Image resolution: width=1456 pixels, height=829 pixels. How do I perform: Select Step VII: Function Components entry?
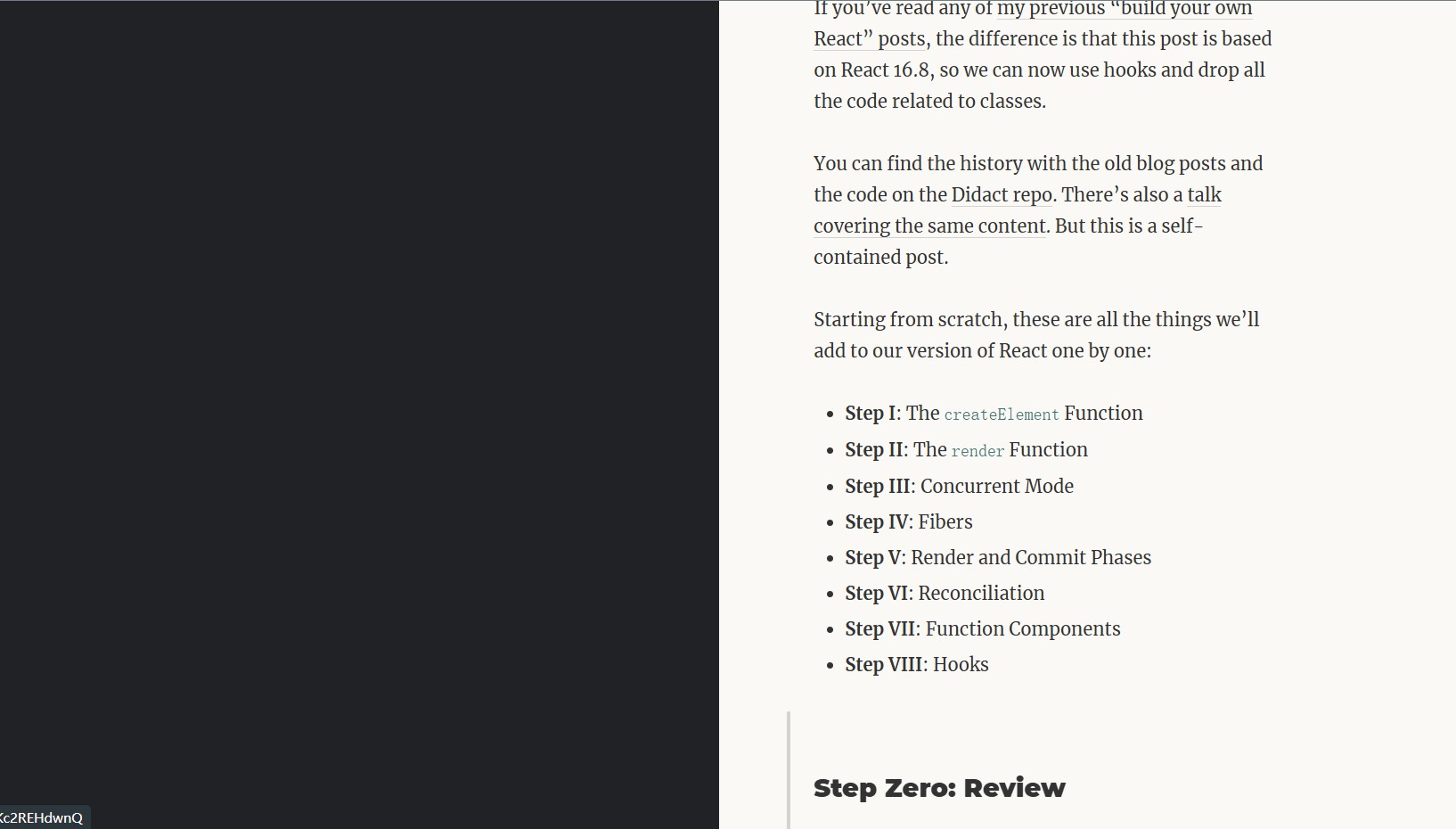(x=983, y=629)
